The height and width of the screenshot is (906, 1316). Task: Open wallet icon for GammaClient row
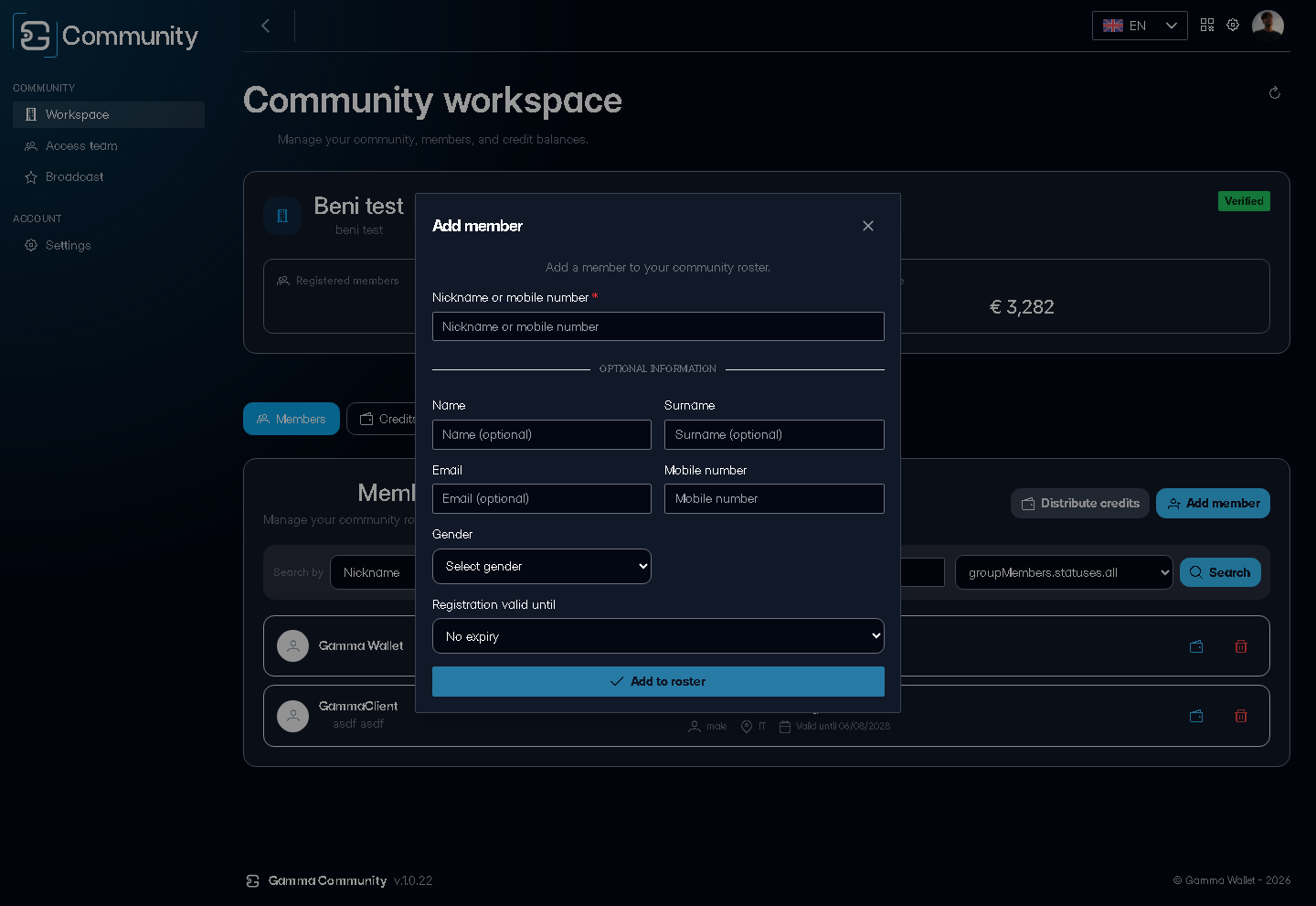[1196, 716]
